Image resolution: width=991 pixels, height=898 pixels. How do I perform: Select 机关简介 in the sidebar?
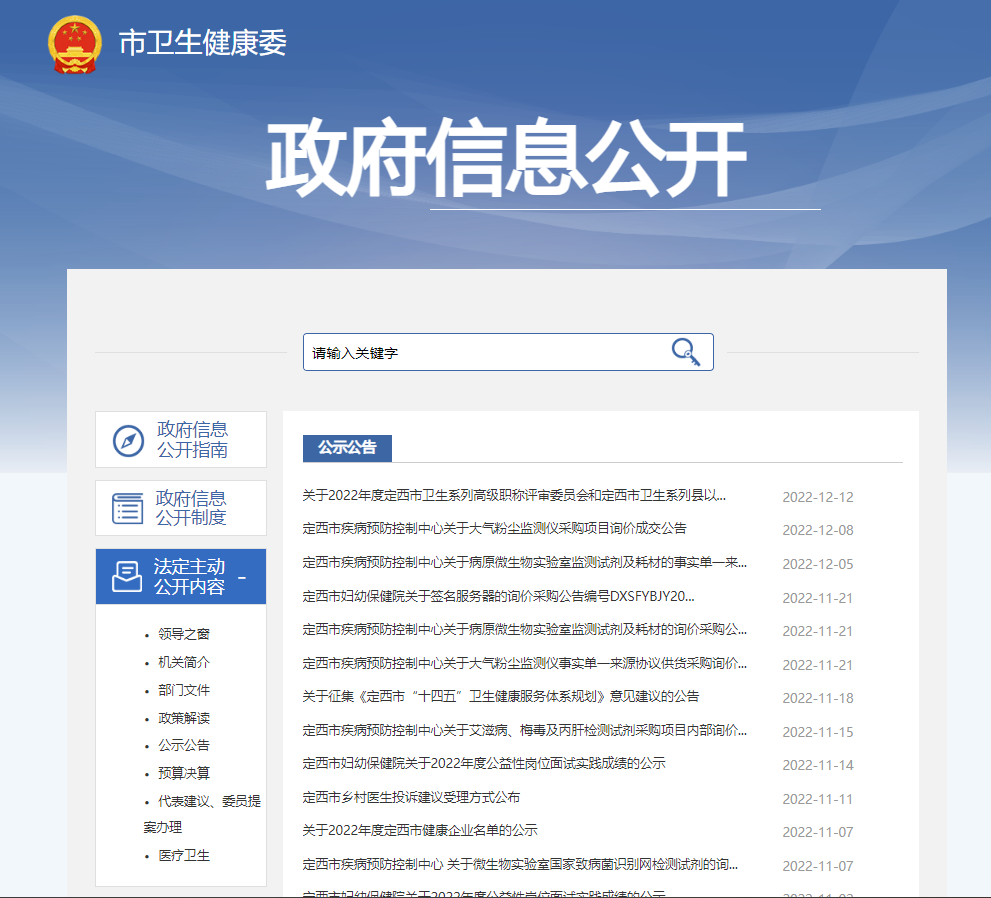coord(184,662)
